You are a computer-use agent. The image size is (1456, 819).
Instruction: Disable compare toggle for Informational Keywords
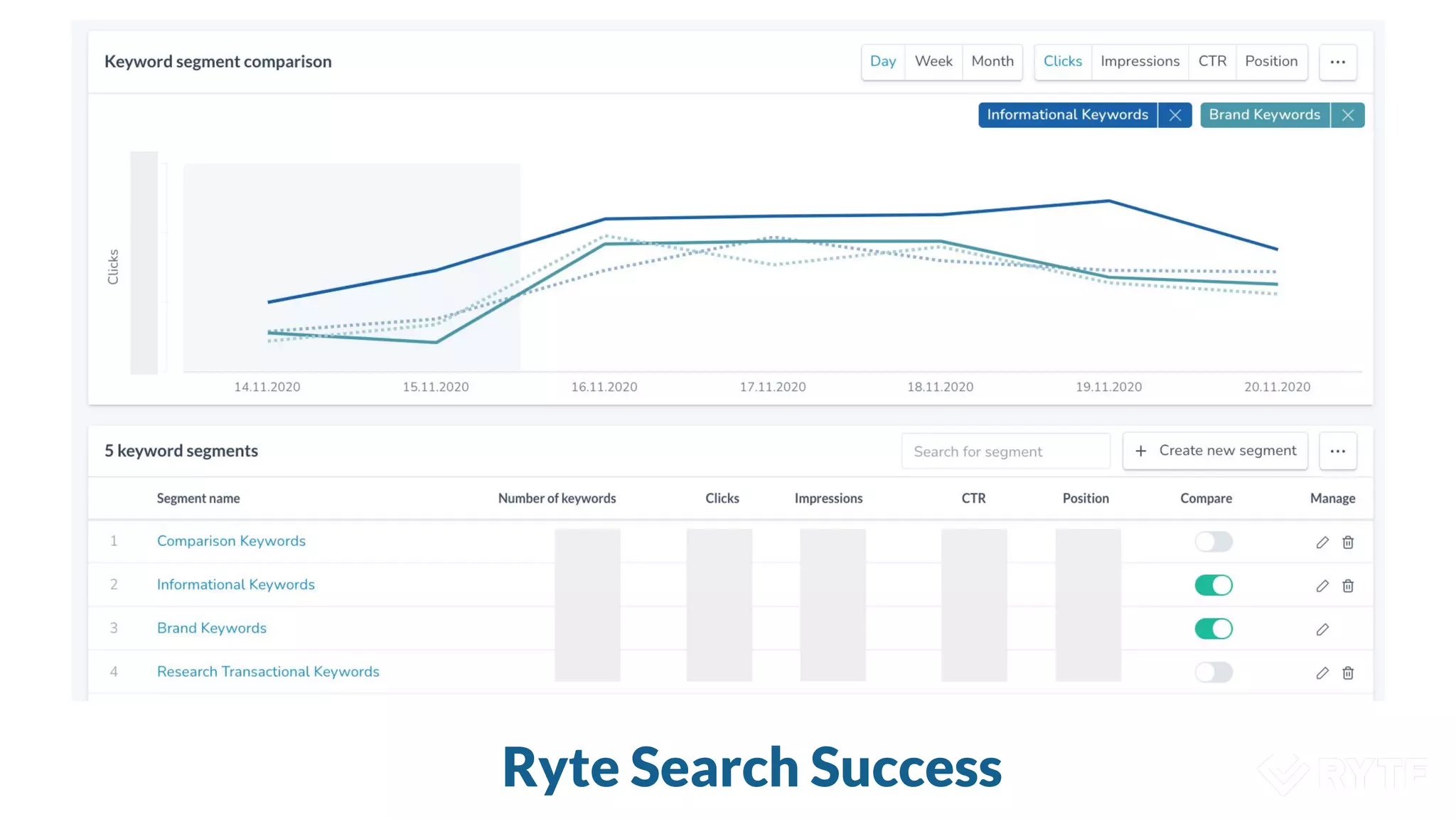pos(1214,585)
